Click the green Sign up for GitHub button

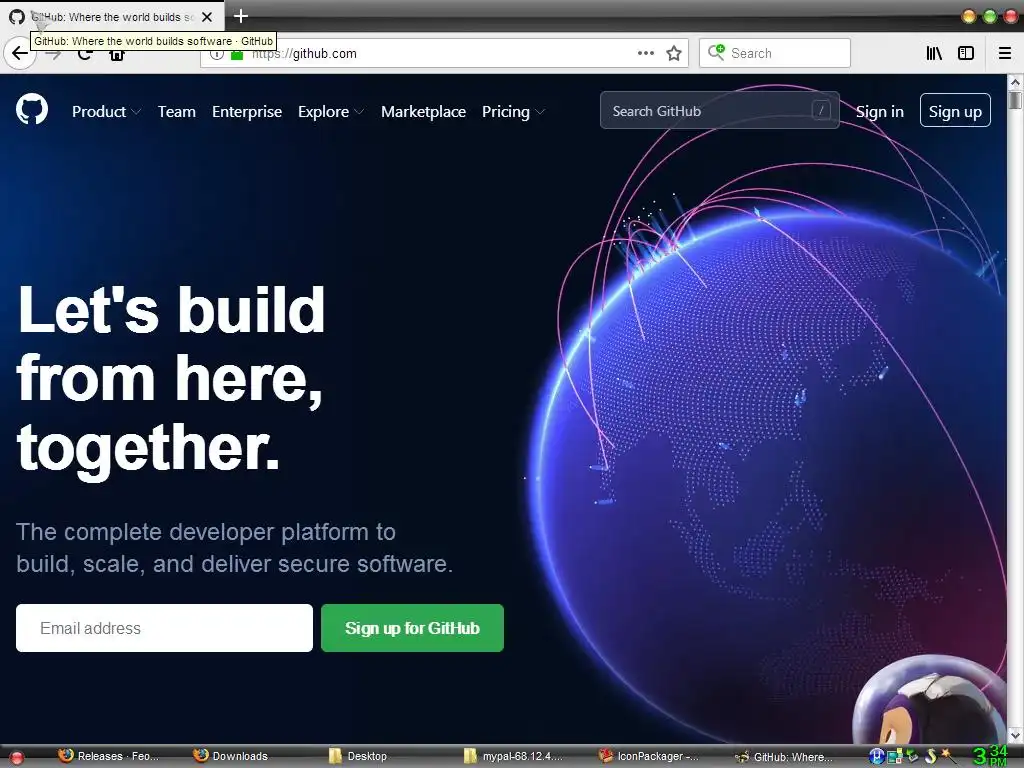tap(412, 628)
